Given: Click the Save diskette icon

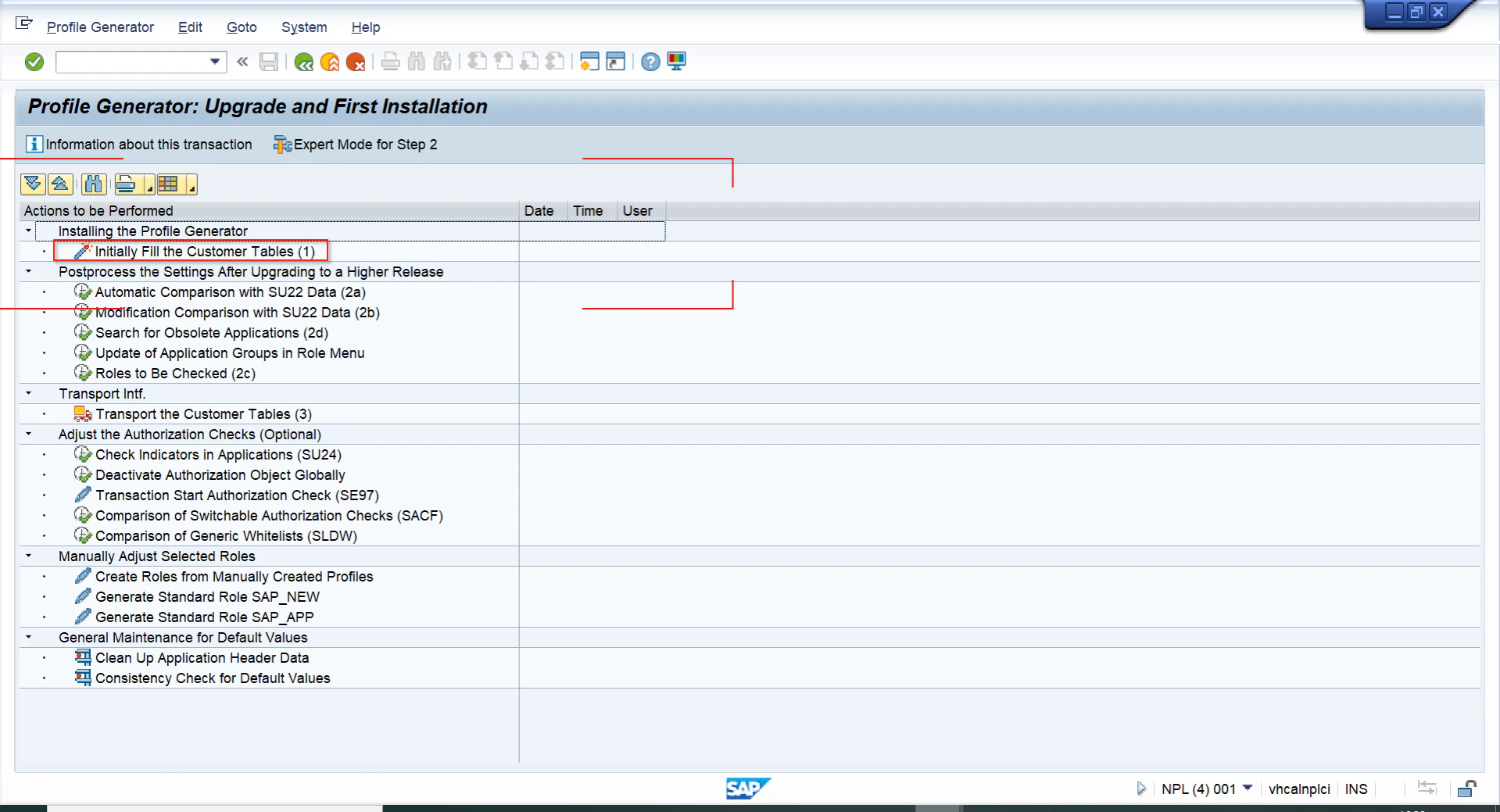Looking at the screenshot, I should [x=268, y=62].
